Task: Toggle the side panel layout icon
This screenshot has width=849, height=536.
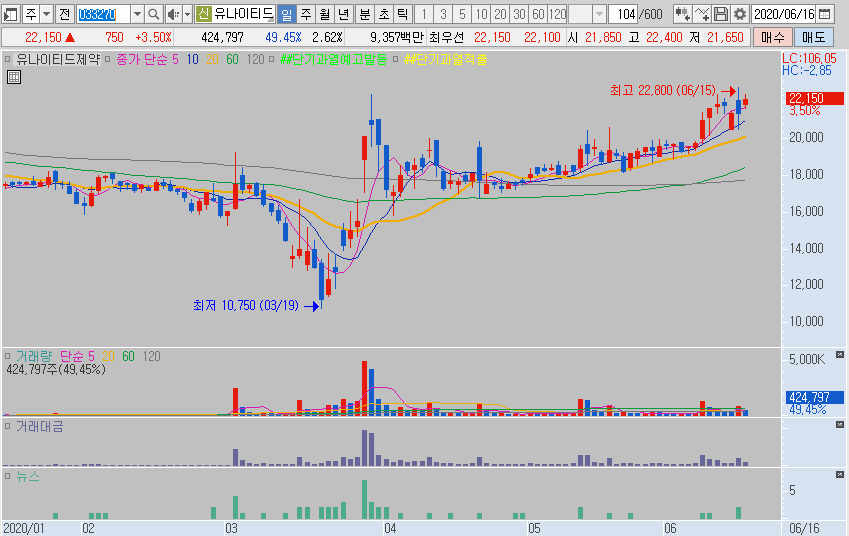Action: [11, 14]
